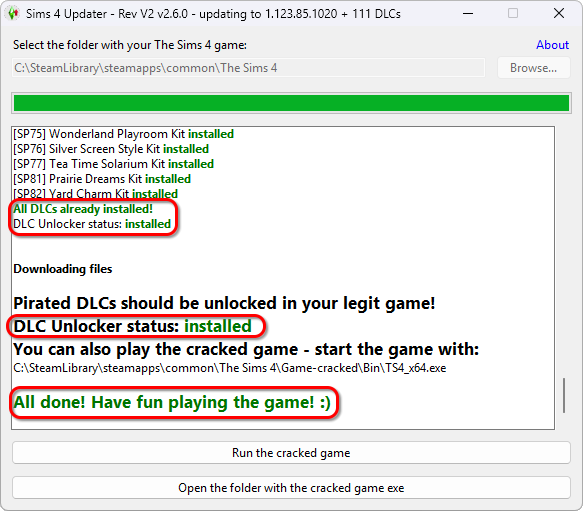Click 'All done! Have fun playing' message
This screenshot has width=583, height=511.
(x=172, y=402)
